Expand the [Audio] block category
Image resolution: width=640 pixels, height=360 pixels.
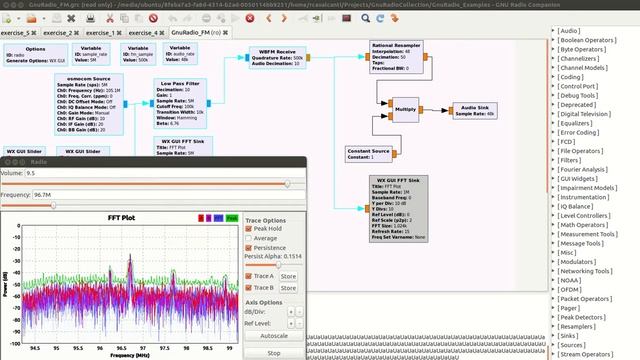point(553,31)
